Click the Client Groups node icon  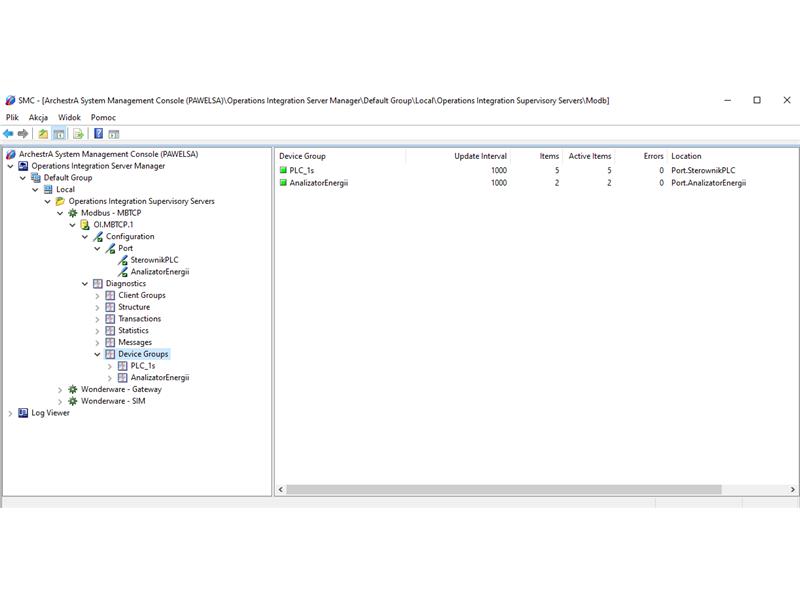(x=110, y=295)
